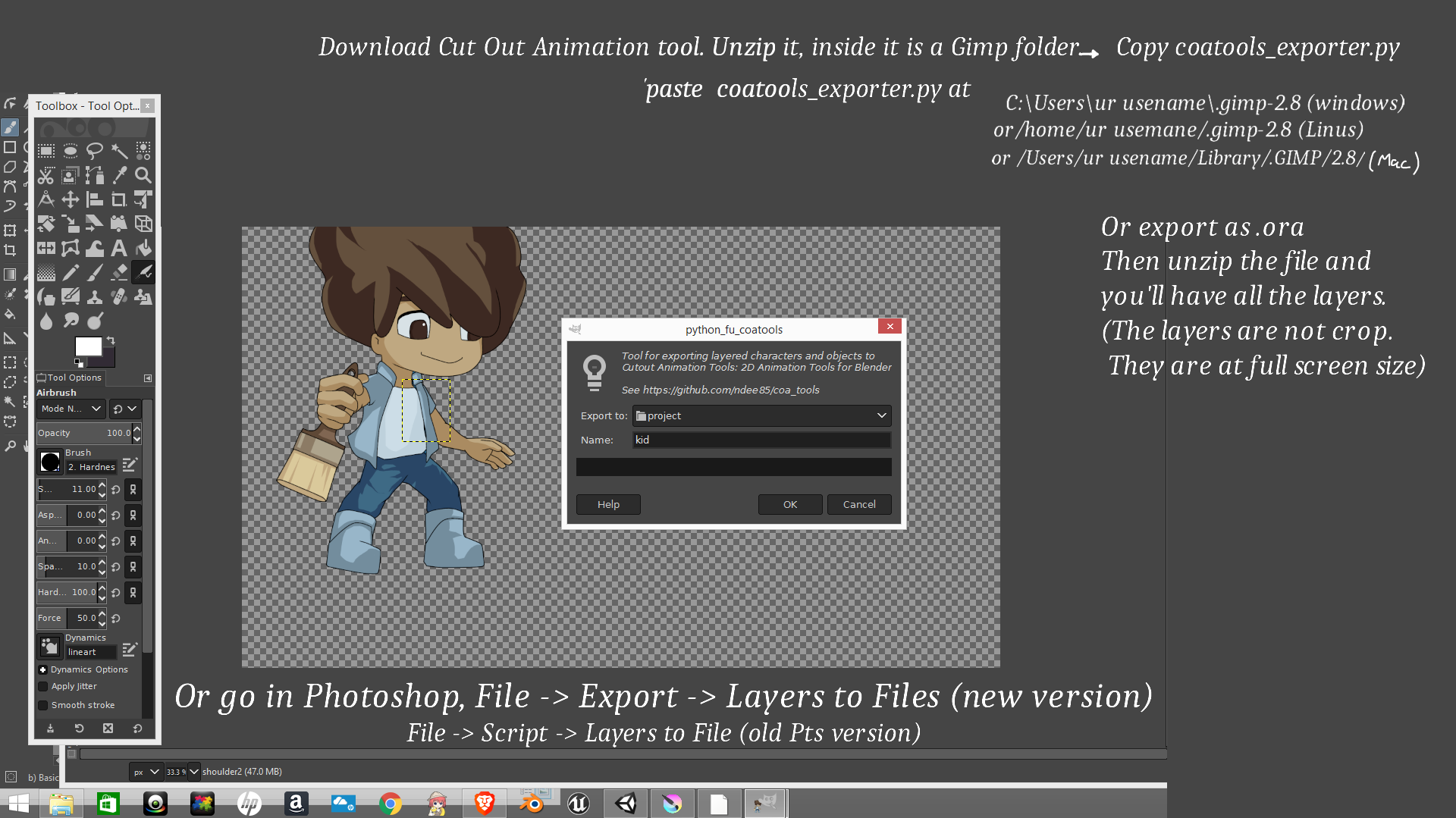
Task: Select the Heal bandage tool
Action: click(119, 296)
